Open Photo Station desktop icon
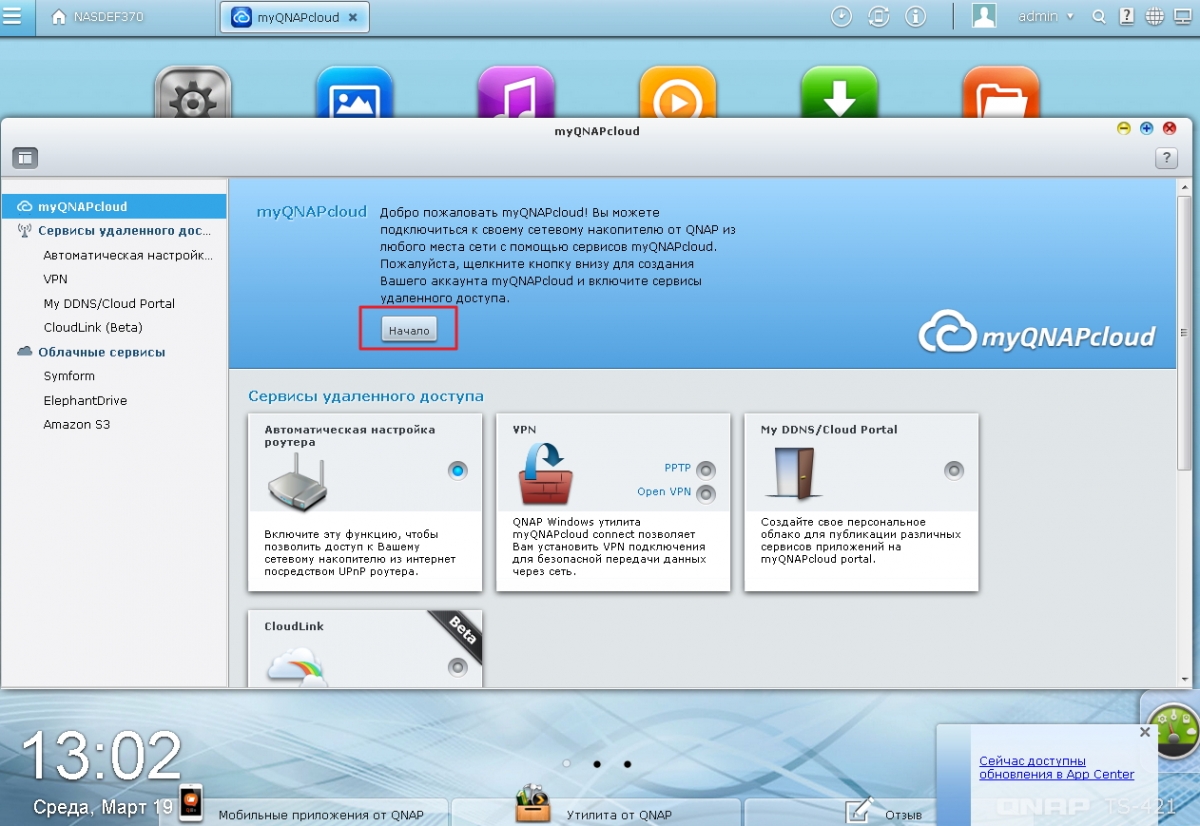The height and width of the screenshot is (826, 1200). coord(354,95)
